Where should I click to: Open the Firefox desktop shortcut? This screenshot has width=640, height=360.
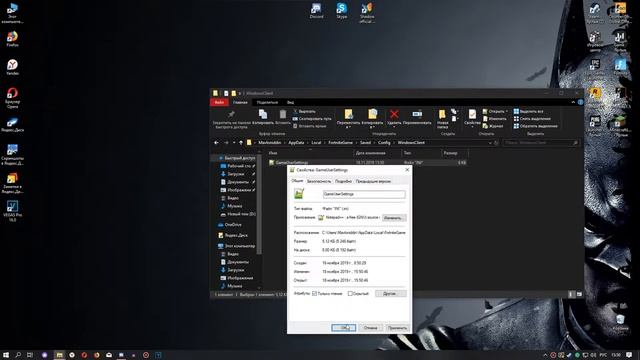[x=12, y=39]
